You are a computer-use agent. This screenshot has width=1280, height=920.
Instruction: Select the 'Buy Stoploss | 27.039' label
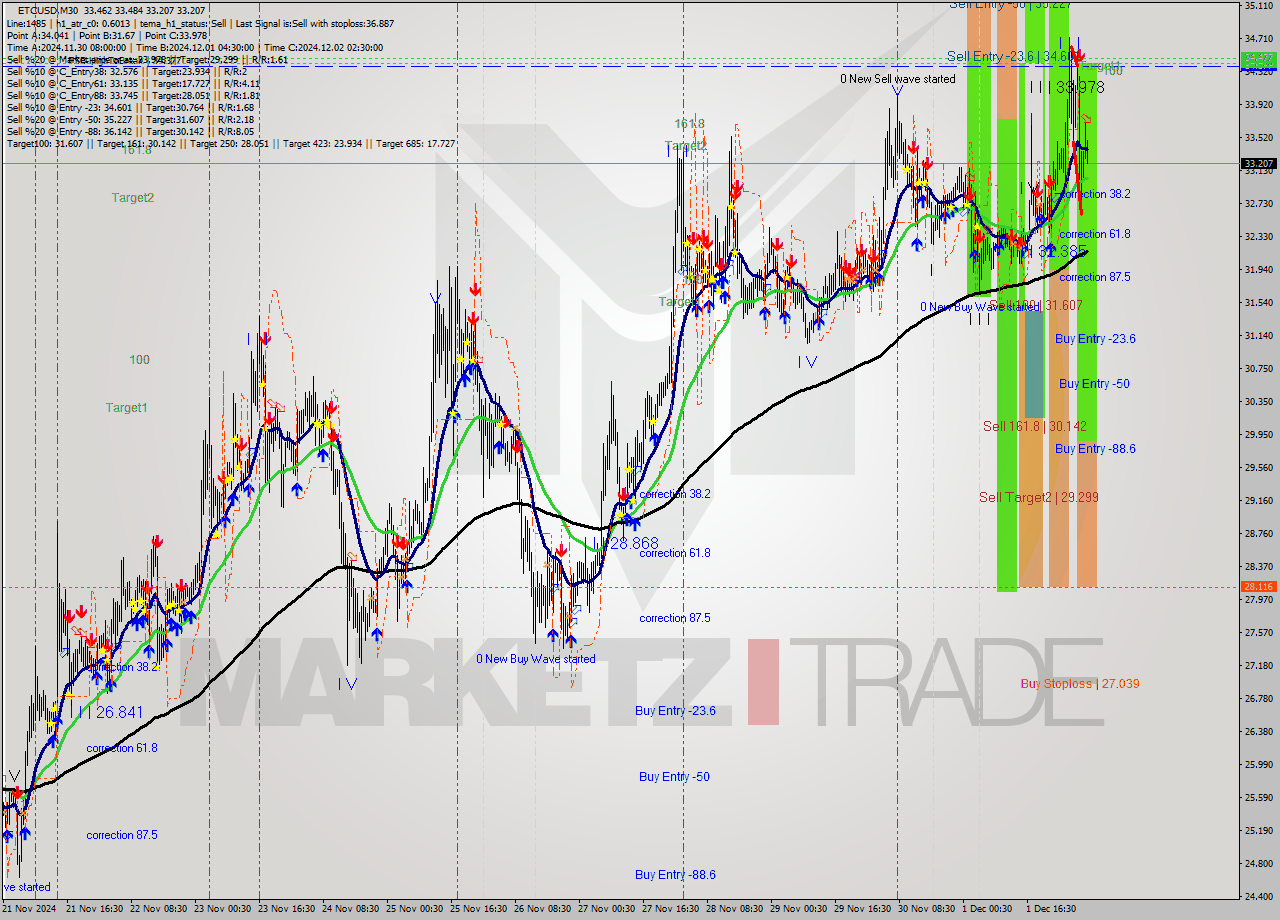pyautogui.click(x=1080, y=684)
